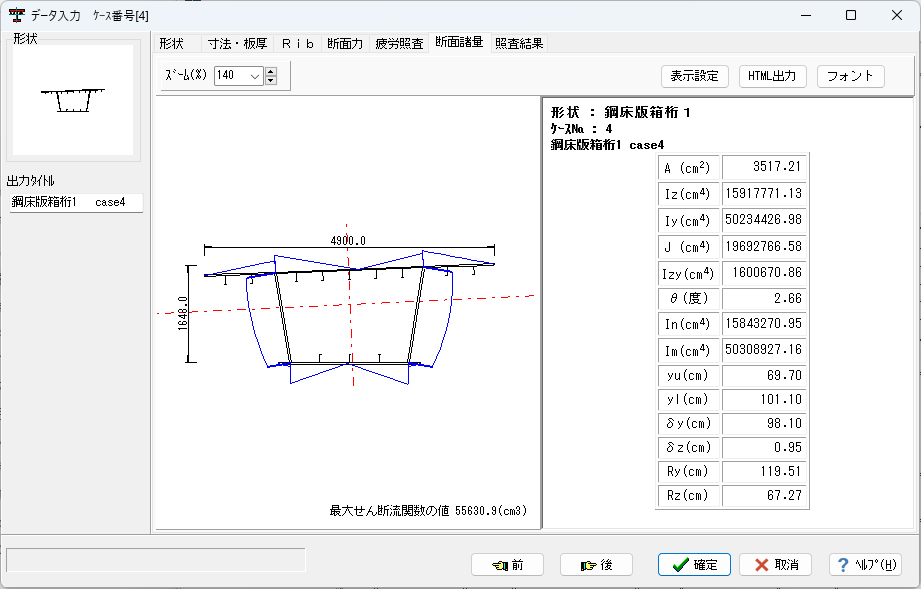The height and width of the screenshot is (589, 921).
Task: Open the 疲労照査 tab
Action: (x=399, y=43)
